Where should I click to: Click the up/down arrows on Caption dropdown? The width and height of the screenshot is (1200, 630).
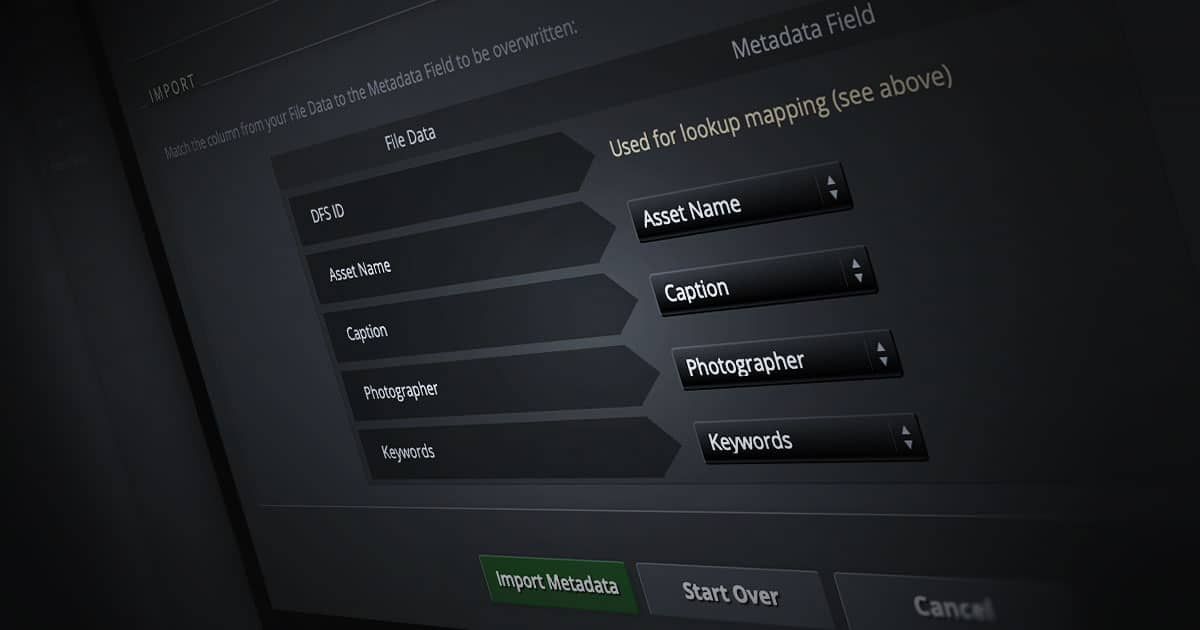click(856, 270)
